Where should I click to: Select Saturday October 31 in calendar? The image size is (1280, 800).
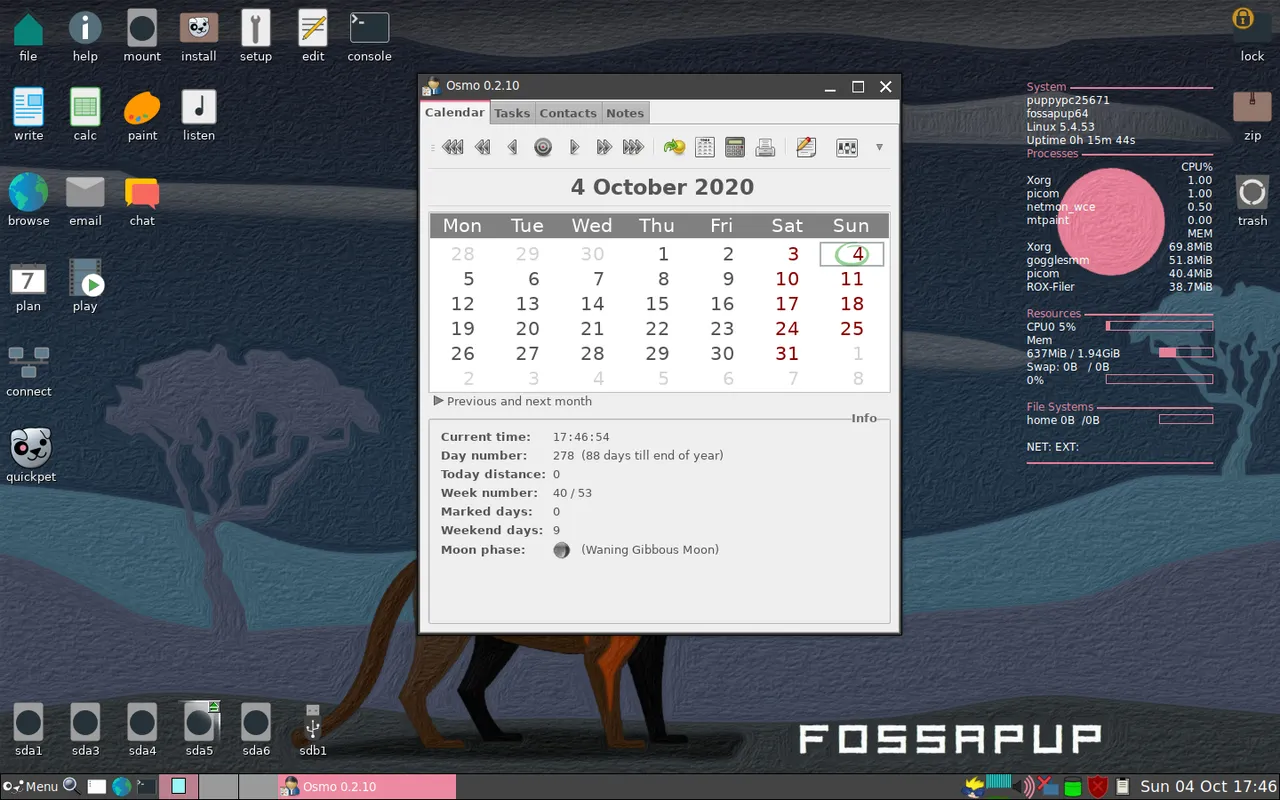(x=787, y=354)
